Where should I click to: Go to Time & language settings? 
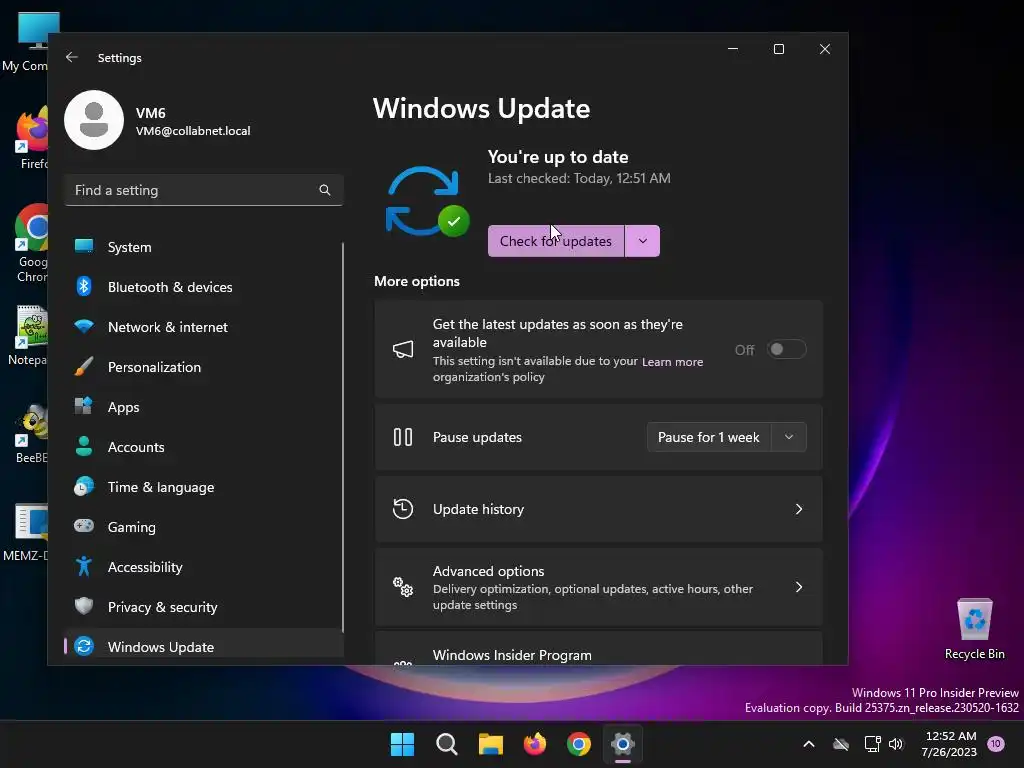204,487
